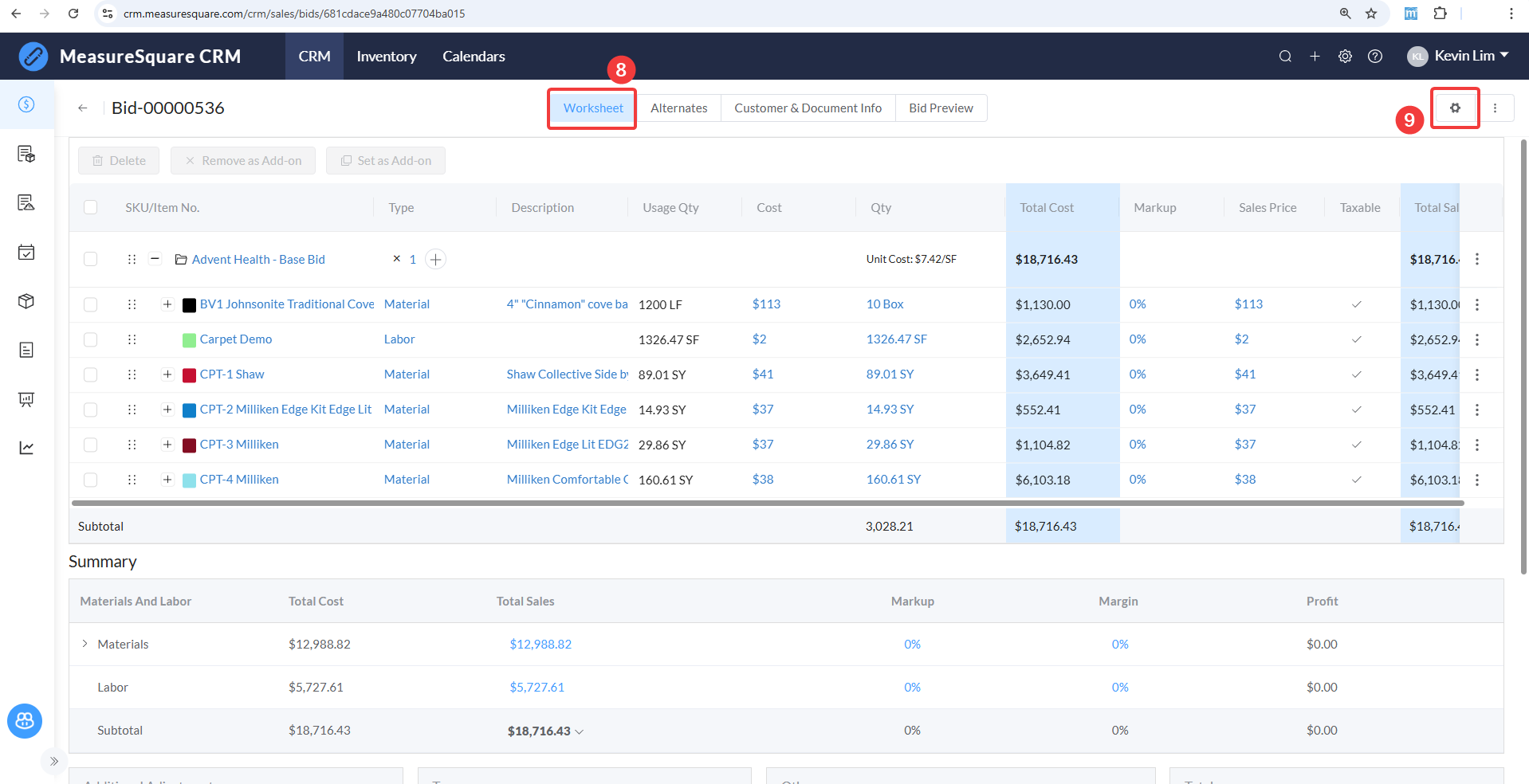1529x784 pixels.
Task: Bookmark this page with the star icon
Action: (x=1371, y=14)
